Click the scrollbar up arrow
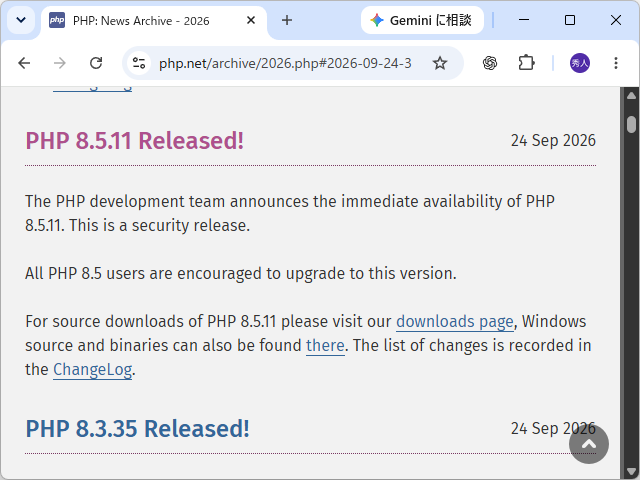The height and width of the screenshot is (480, 640). pyautogui.click(x=631, y=96)
